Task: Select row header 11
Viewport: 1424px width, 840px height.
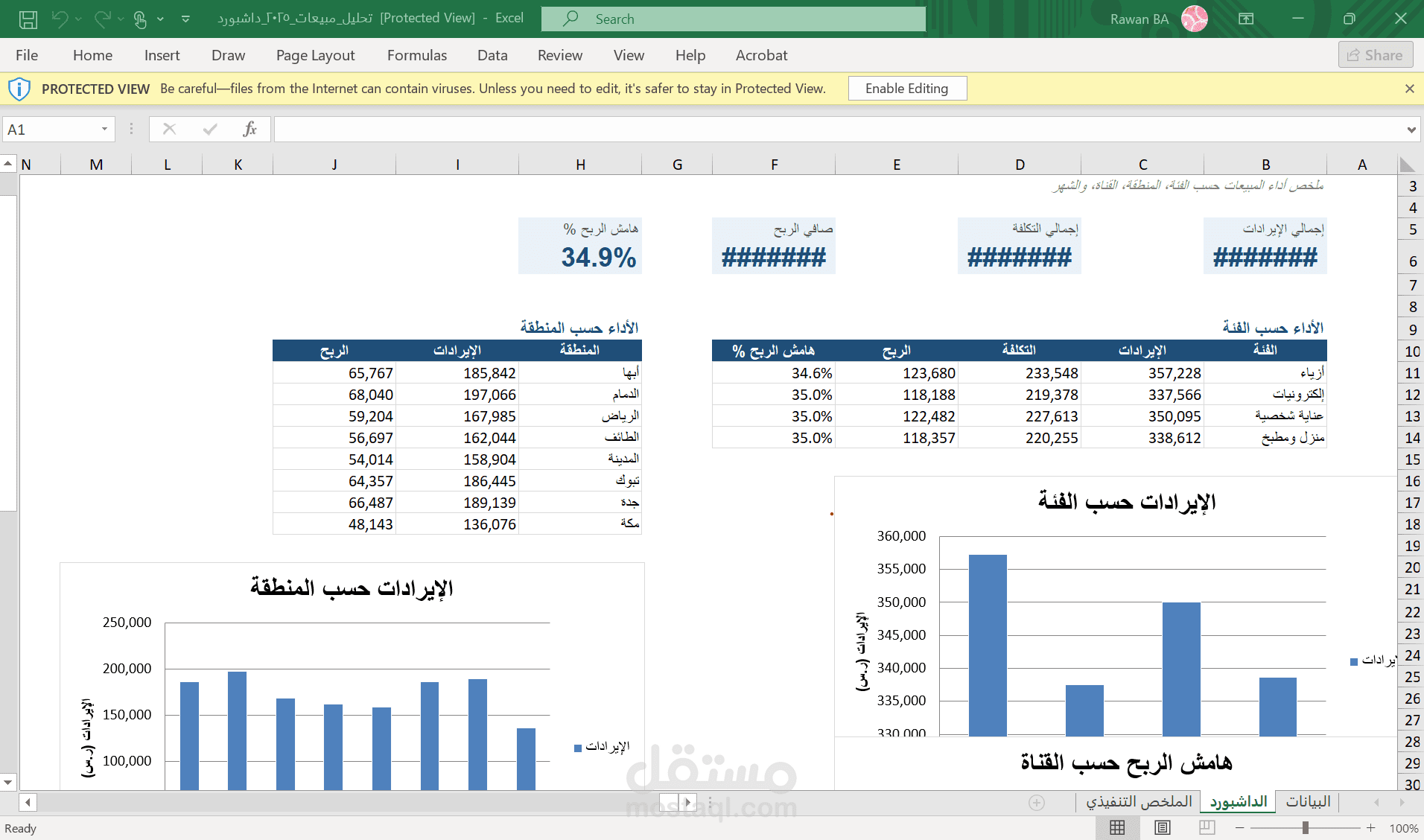Action: pos(1411,373)
